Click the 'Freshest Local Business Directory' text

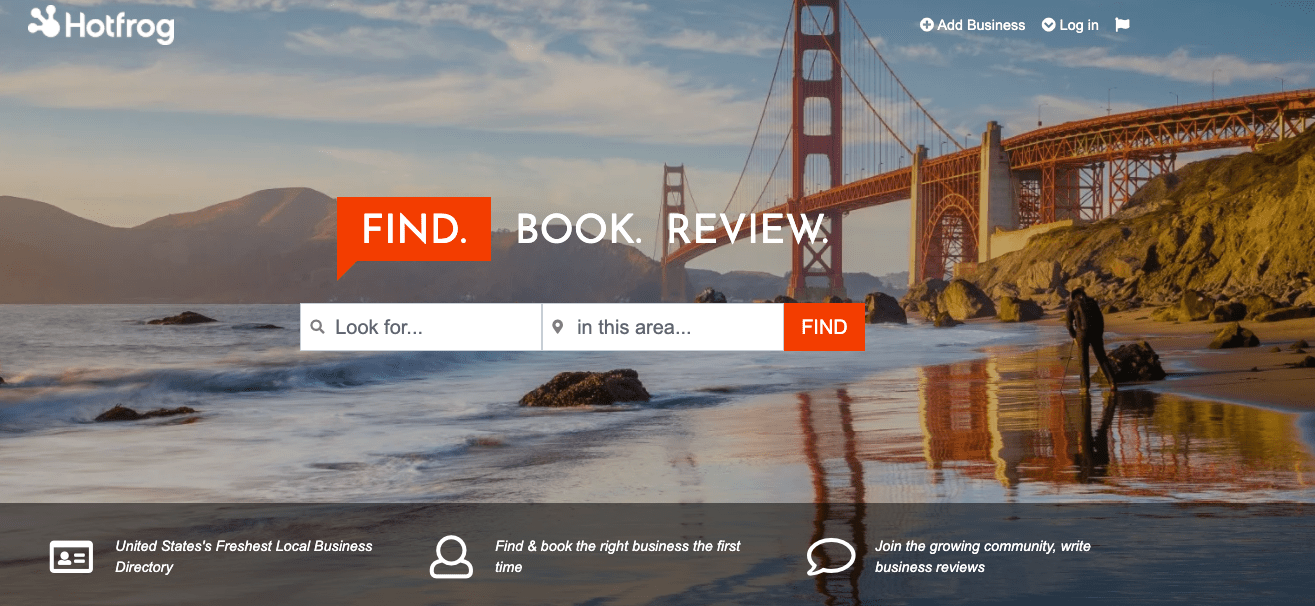[x=244, y=556]
